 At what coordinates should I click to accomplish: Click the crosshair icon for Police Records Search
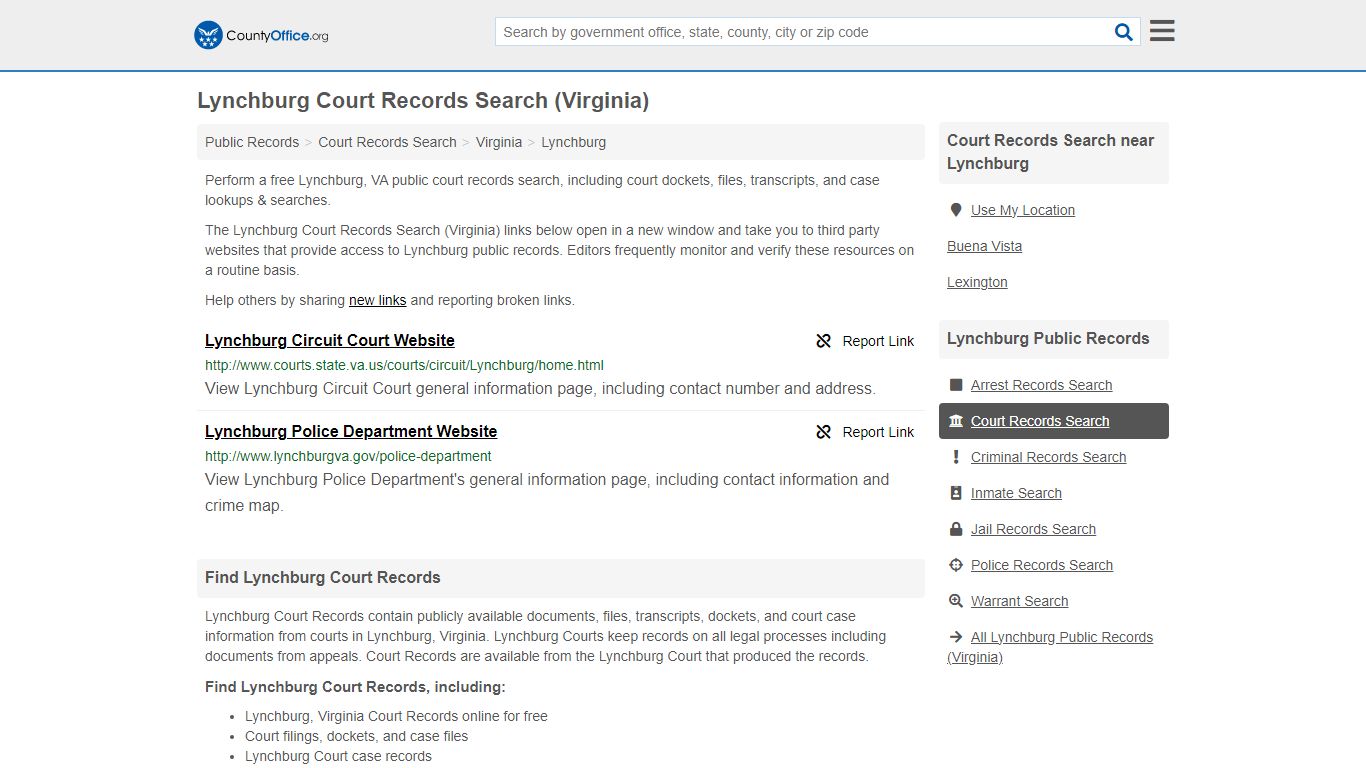955,565
